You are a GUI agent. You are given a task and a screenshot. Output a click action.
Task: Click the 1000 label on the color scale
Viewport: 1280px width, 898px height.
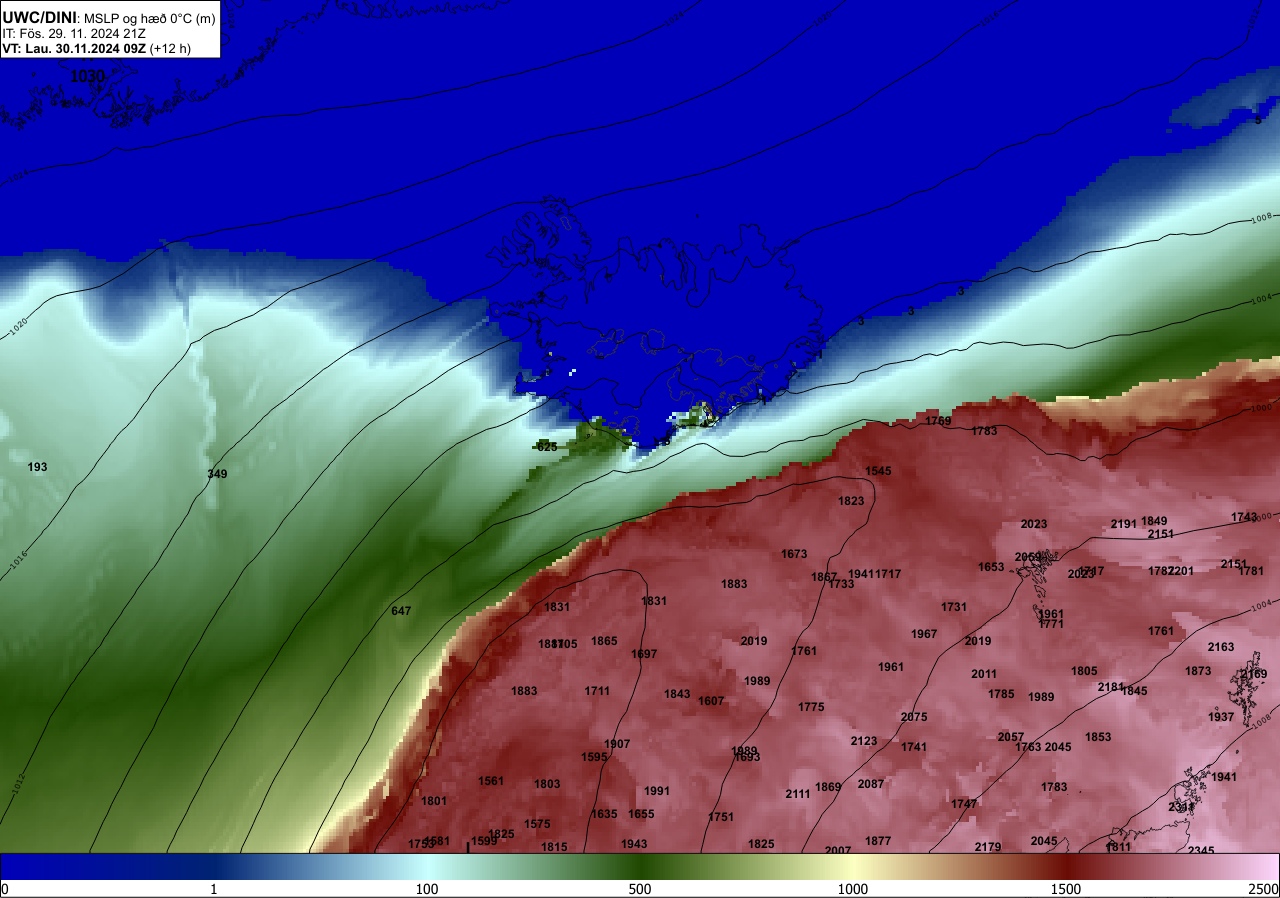852,889
